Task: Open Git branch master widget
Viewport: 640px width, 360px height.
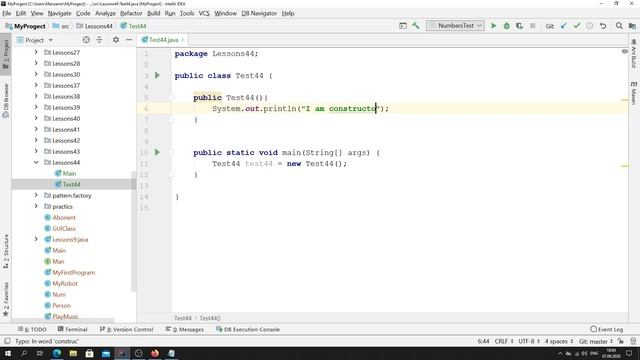Action: tap(596, 341)
